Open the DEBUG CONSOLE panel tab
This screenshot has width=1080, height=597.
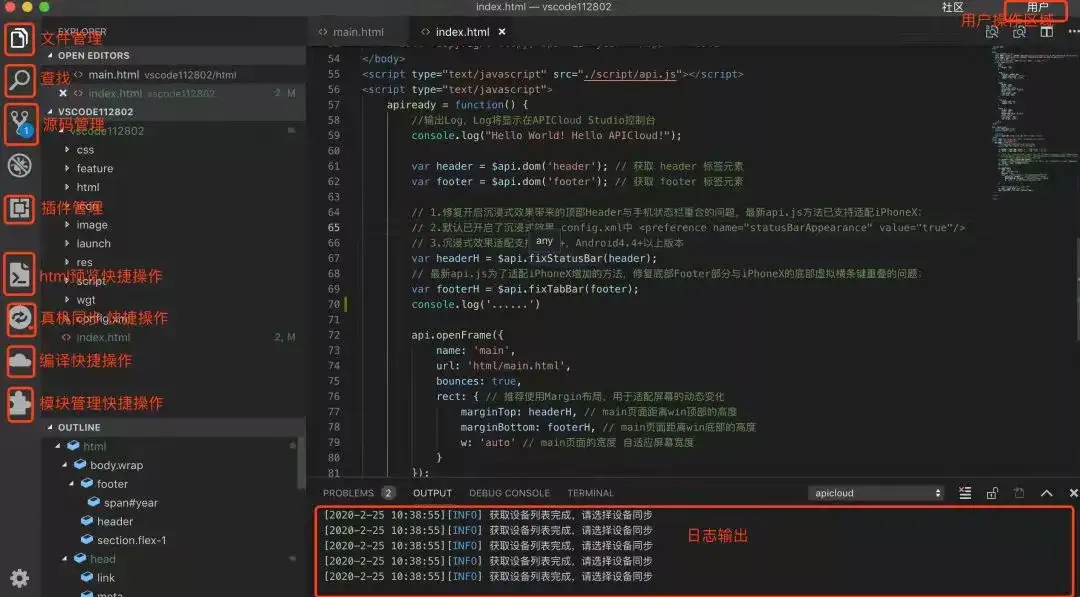coord(510,493)
